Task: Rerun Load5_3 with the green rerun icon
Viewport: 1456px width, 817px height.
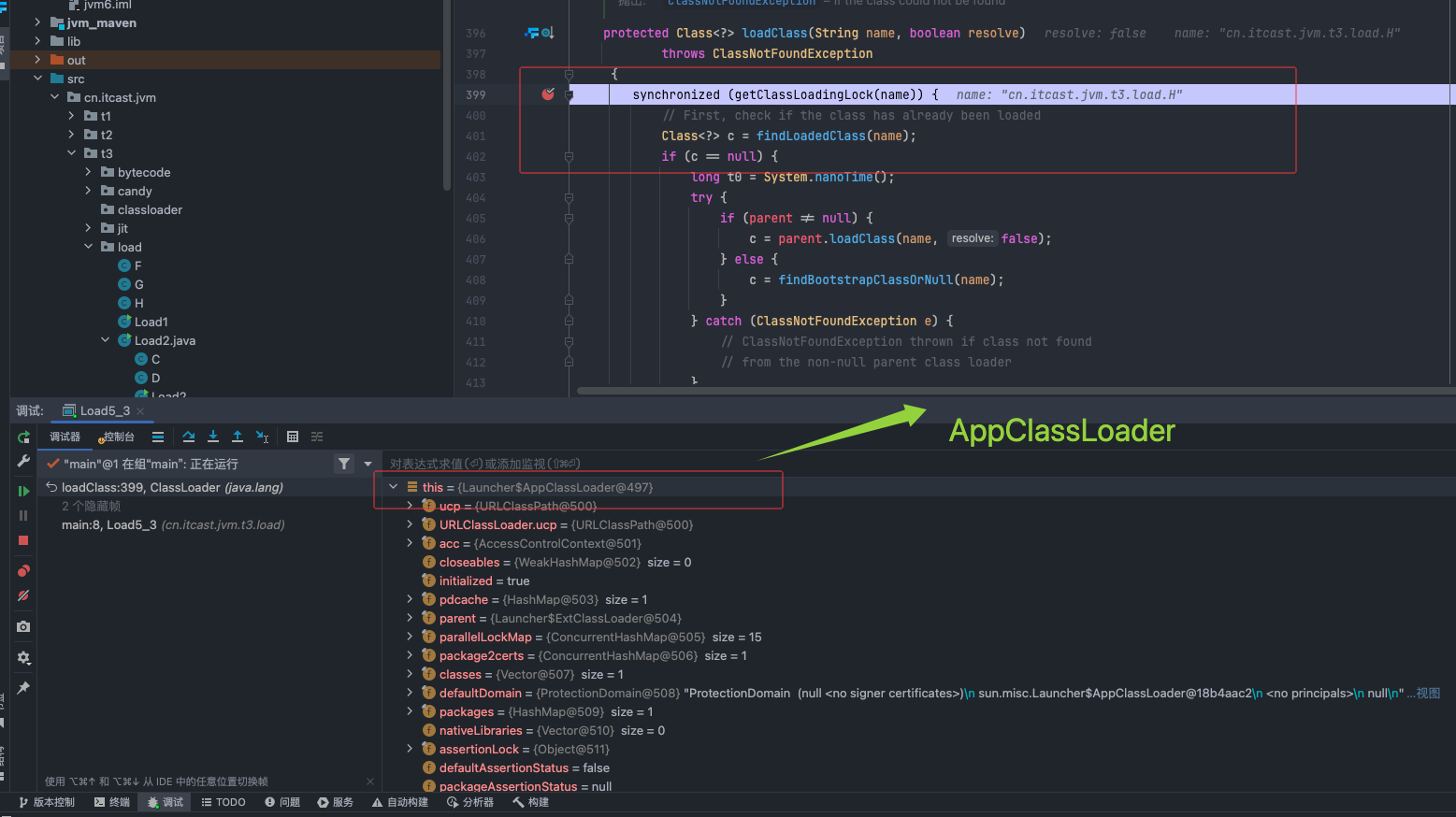Action: tap(23, 437)
